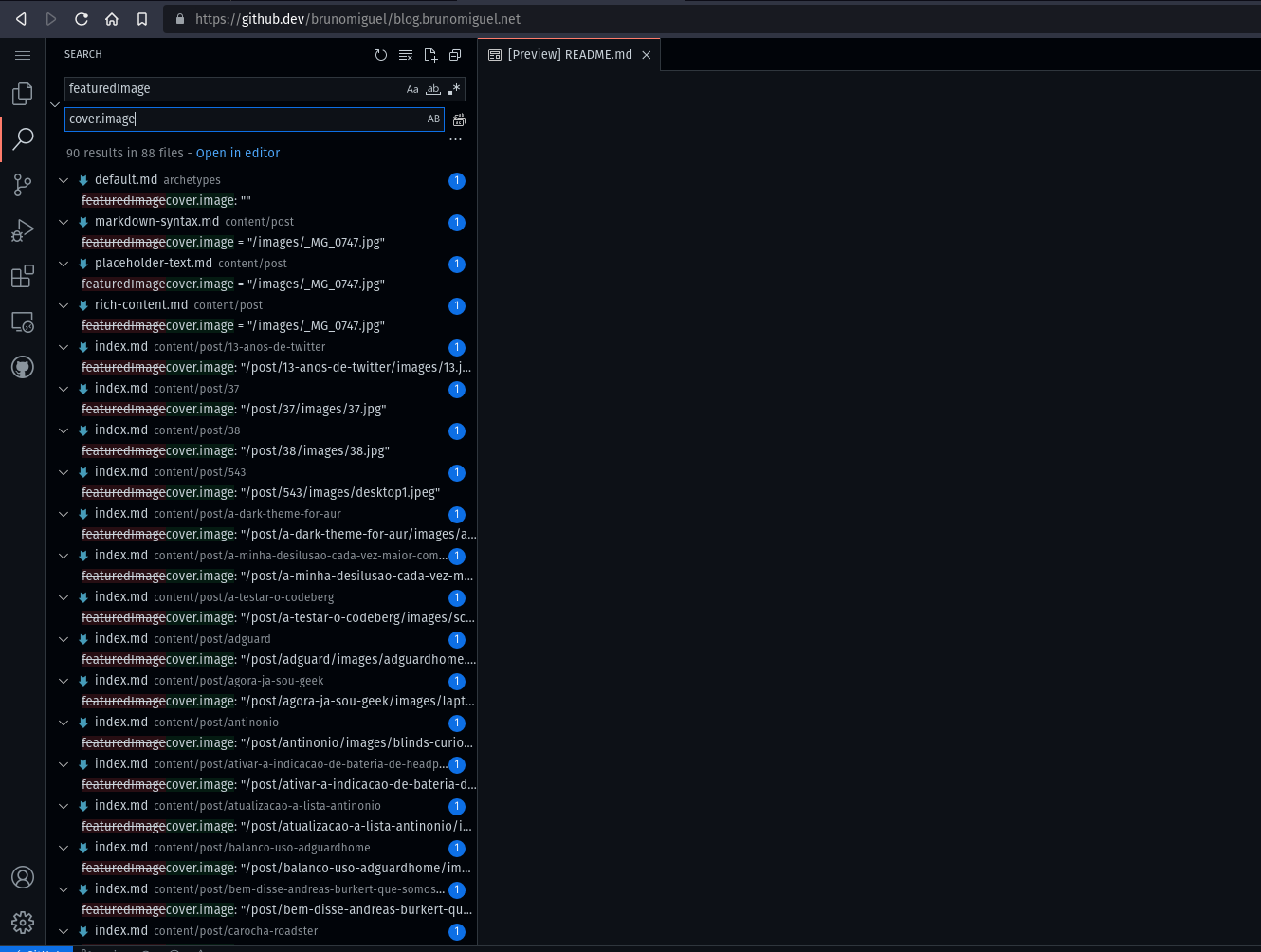Close the README.md preview tab
Screen dimensions: 1261x952
[647, 55]
